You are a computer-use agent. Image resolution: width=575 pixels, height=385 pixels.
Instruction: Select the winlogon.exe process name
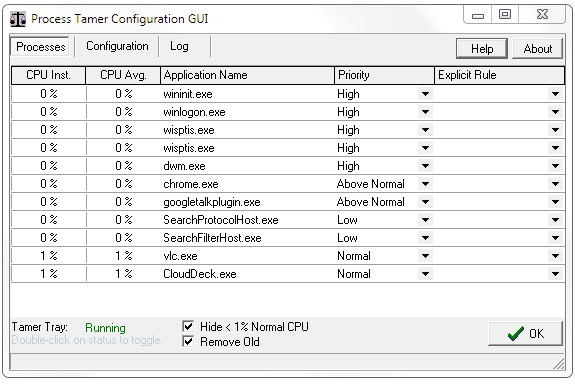[x=194, y=112]
